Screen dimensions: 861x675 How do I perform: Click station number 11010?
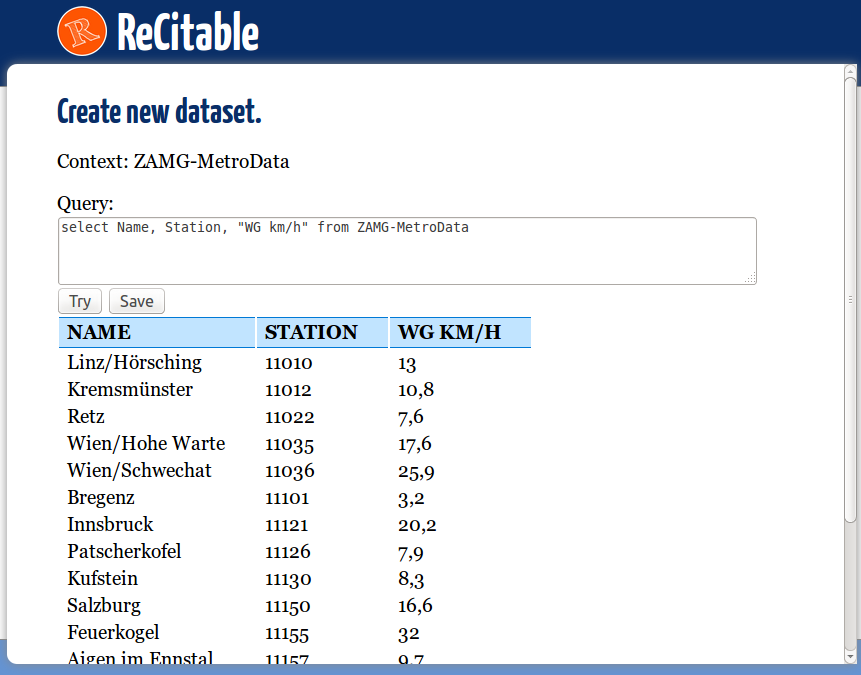[x=289, y=363]
